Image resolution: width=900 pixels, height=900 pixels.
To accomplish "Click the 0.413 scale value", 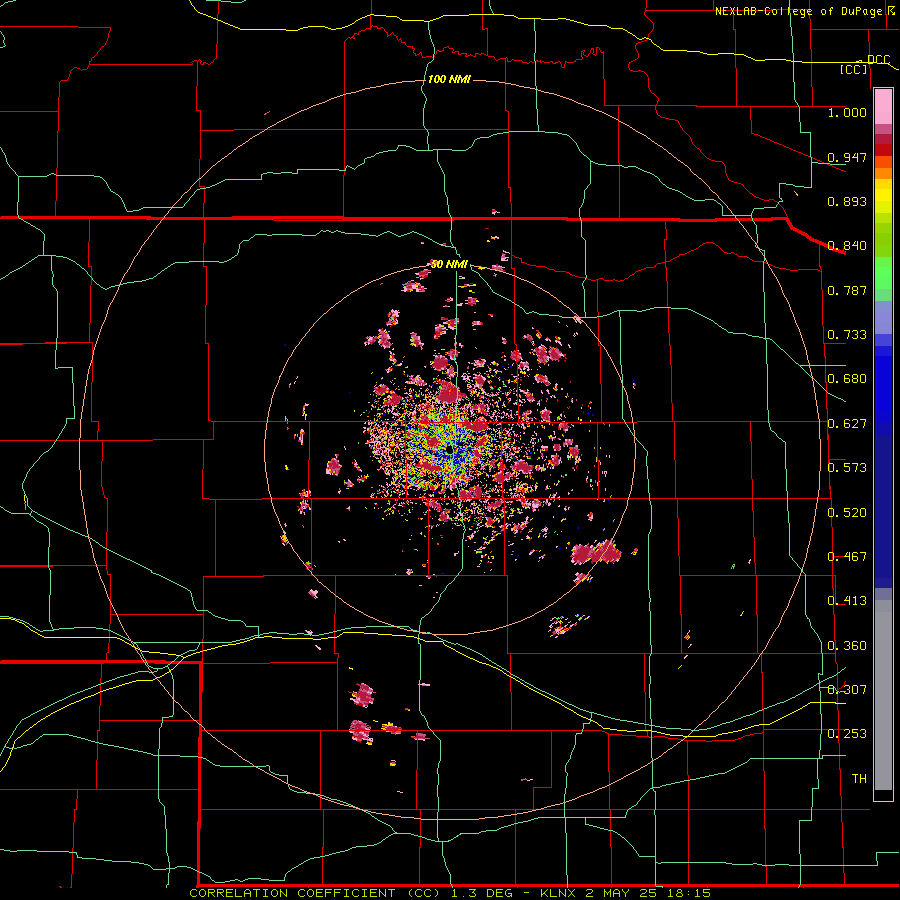I will pos(847,601).
